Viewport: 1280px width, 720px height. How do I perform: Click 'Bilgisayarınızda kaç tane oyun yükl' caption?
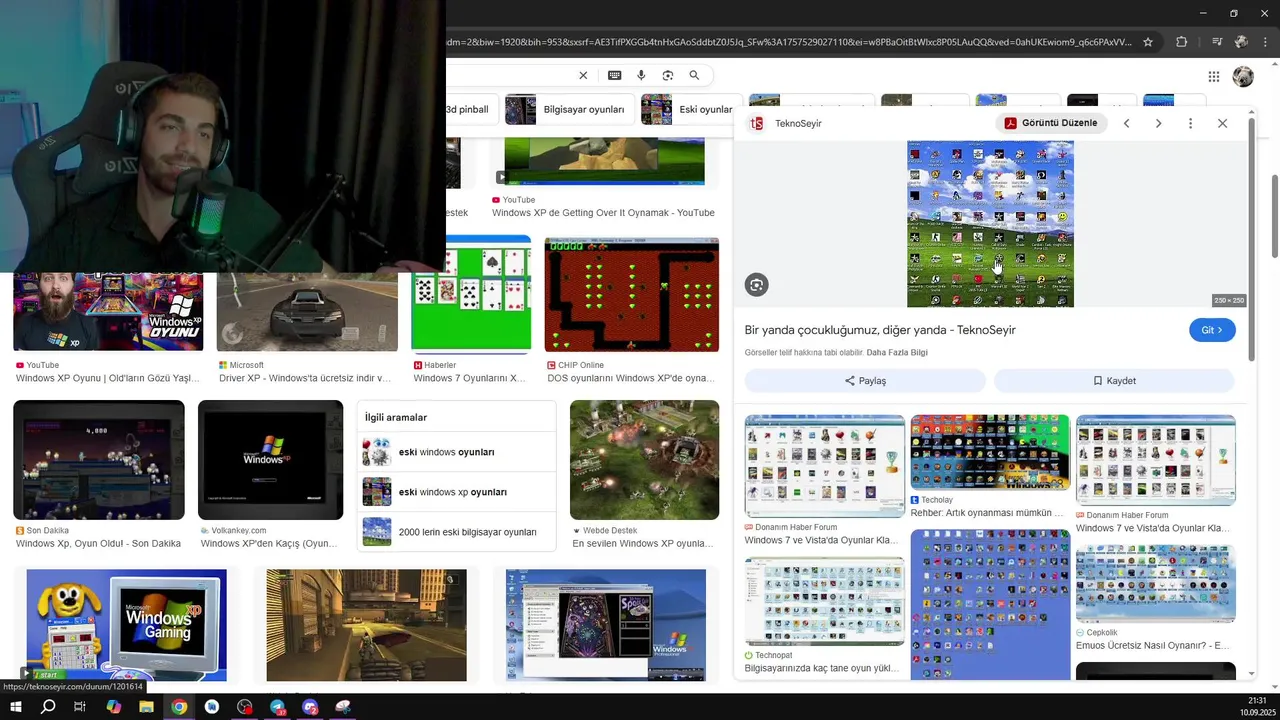(x=822, y=668)
